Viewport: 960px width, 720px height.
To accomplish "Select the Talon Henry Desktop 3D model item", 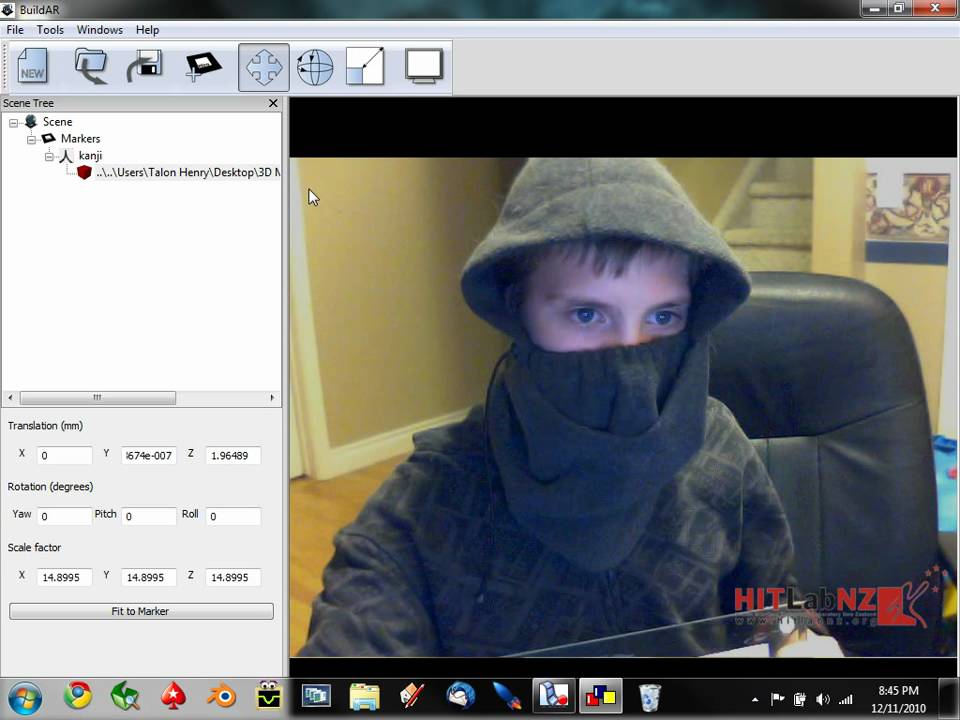I will pos(187,173).
